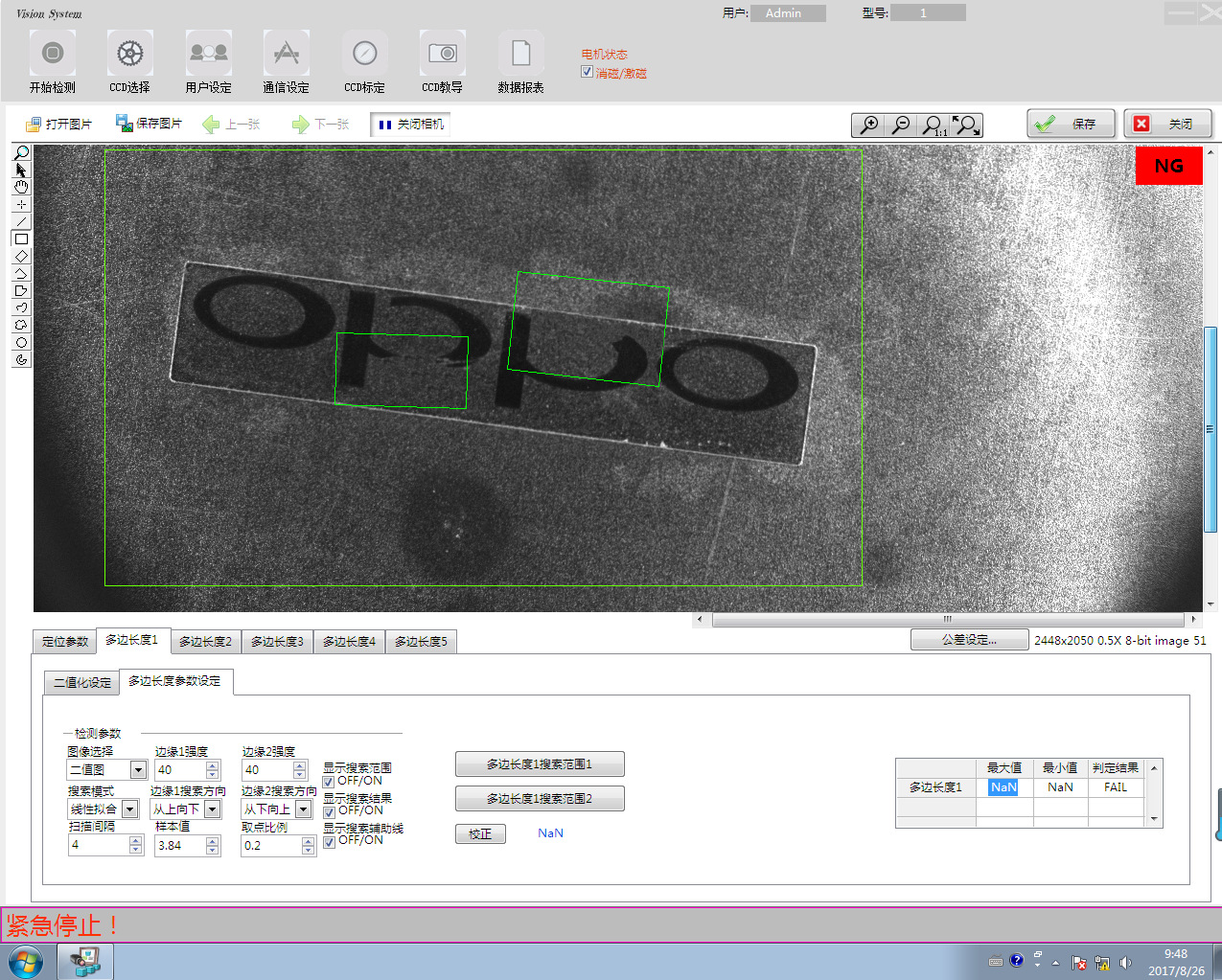Viewport: 1222px width, 980px height.
Task: Click the zoom in magnifier icon
Action: point(868,125)
